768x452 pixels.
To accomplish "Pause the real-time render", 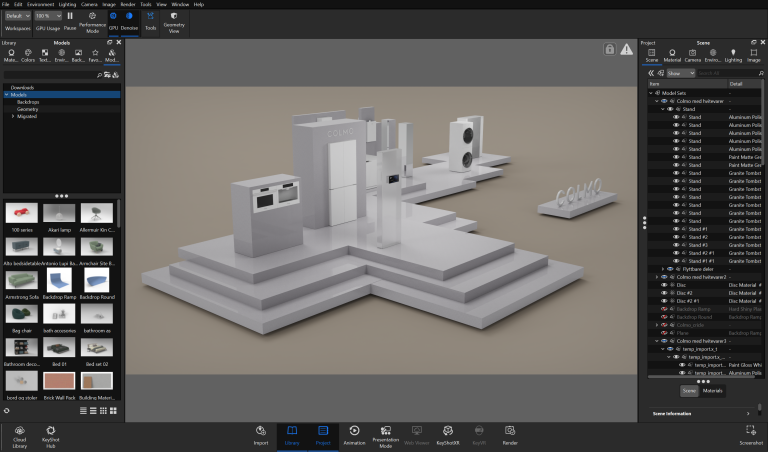I will tap(70, 17).
